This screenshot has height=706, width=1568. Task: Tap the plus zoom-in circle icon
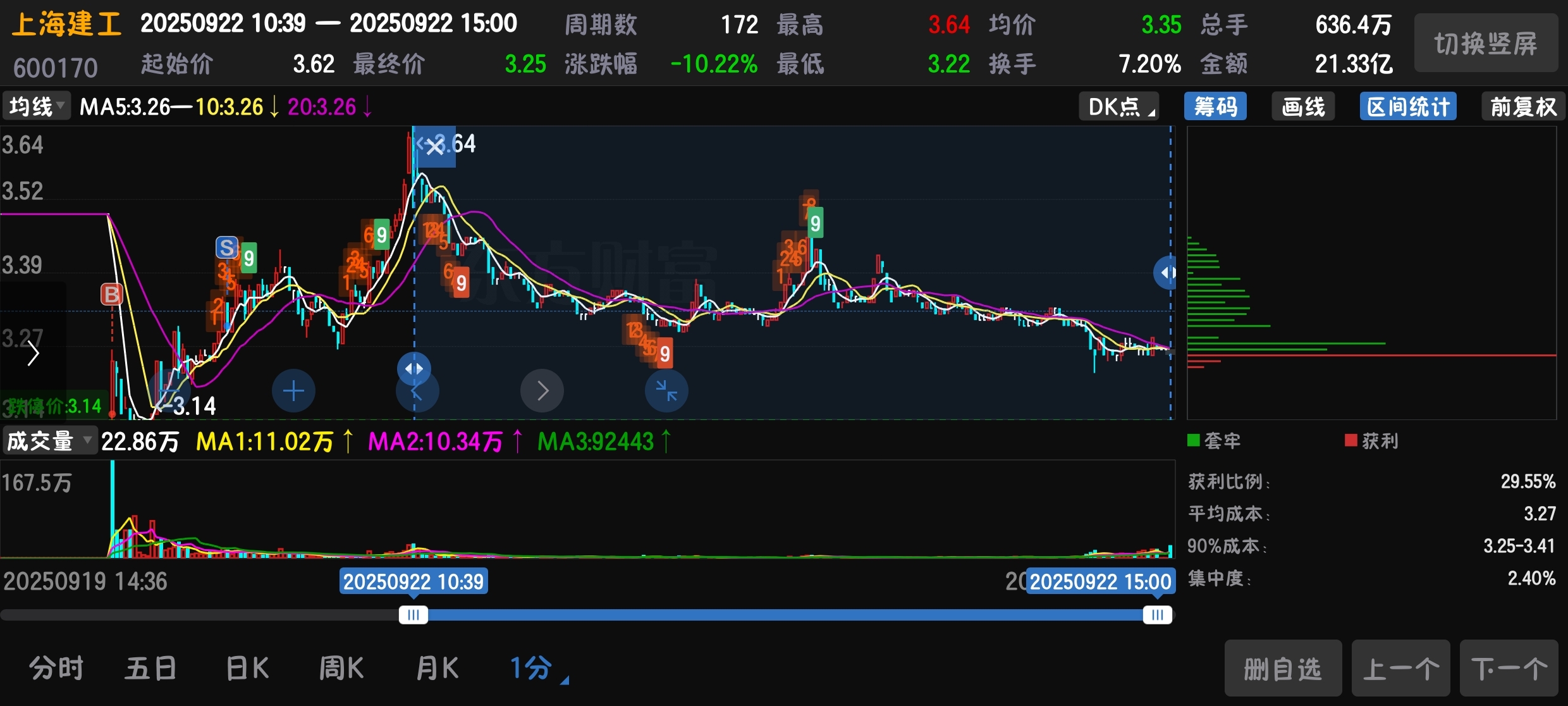pos(293,391)
